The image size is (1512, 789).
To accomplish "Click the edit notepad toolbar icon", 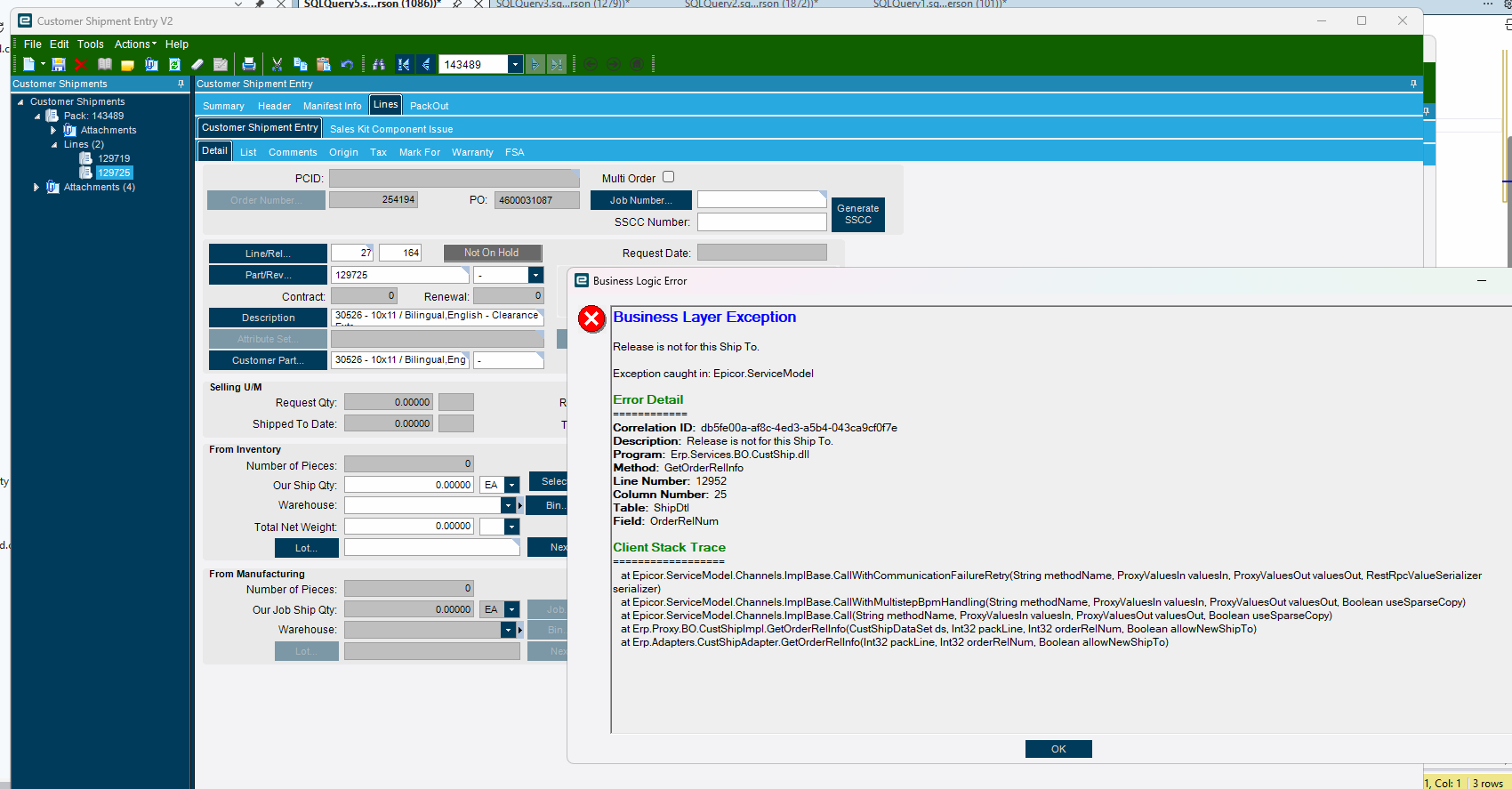I will click(x=221, y=64).
